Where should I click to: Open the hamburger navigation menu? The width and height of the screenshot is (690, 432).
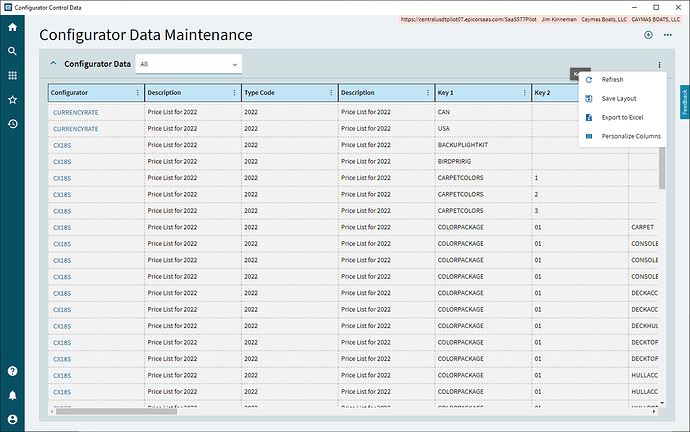(12, 27)
